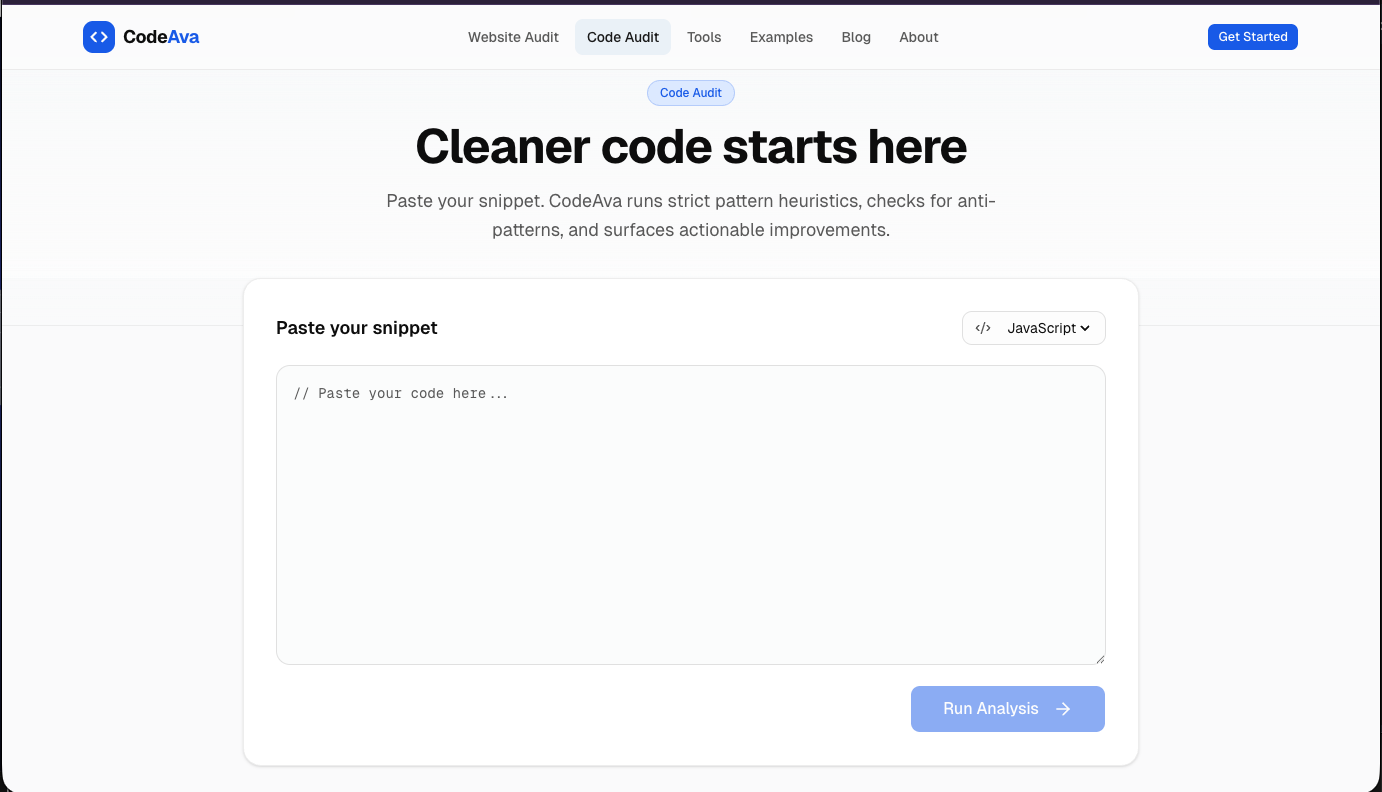Click the textarea resize handle
The height and width of the screenshot is (792, 1382).
click(1100, 658)
